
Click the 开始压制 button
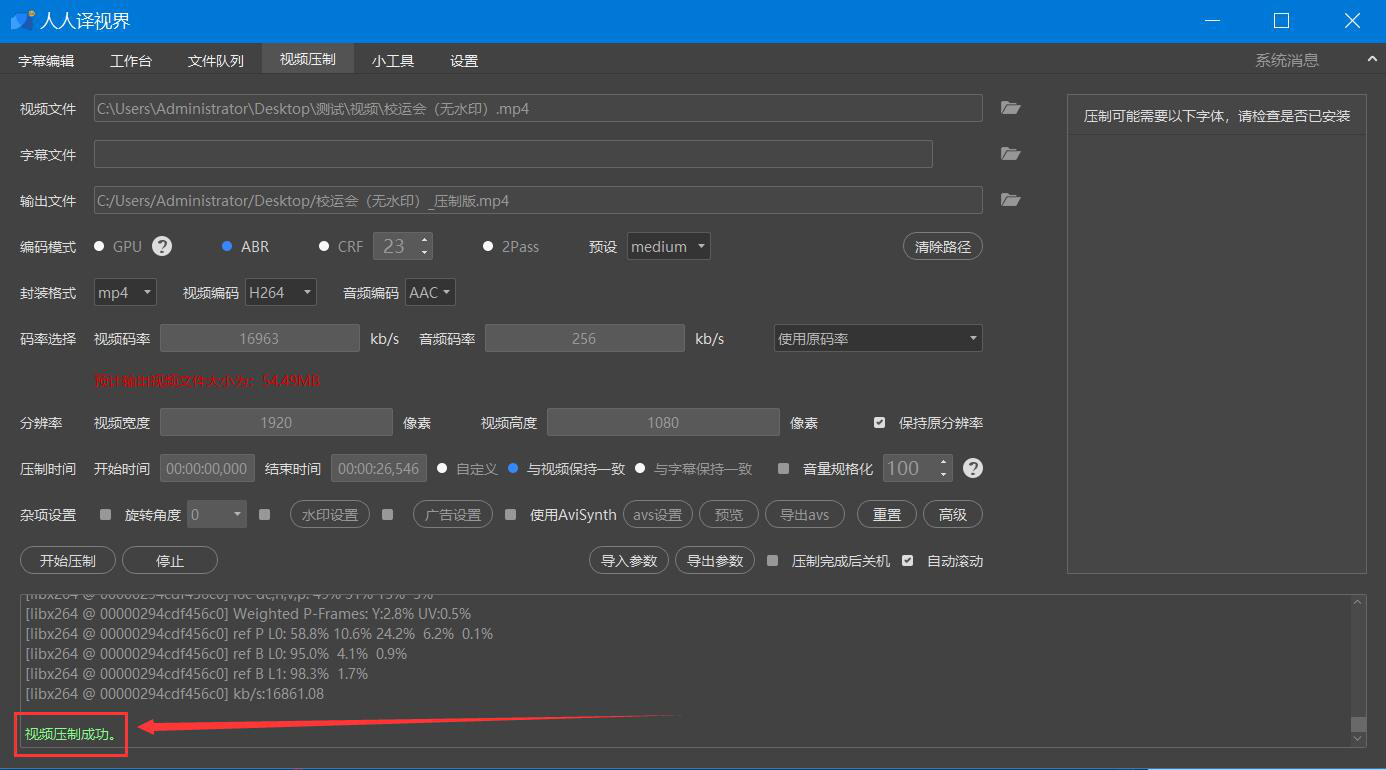tap(68, 561)
